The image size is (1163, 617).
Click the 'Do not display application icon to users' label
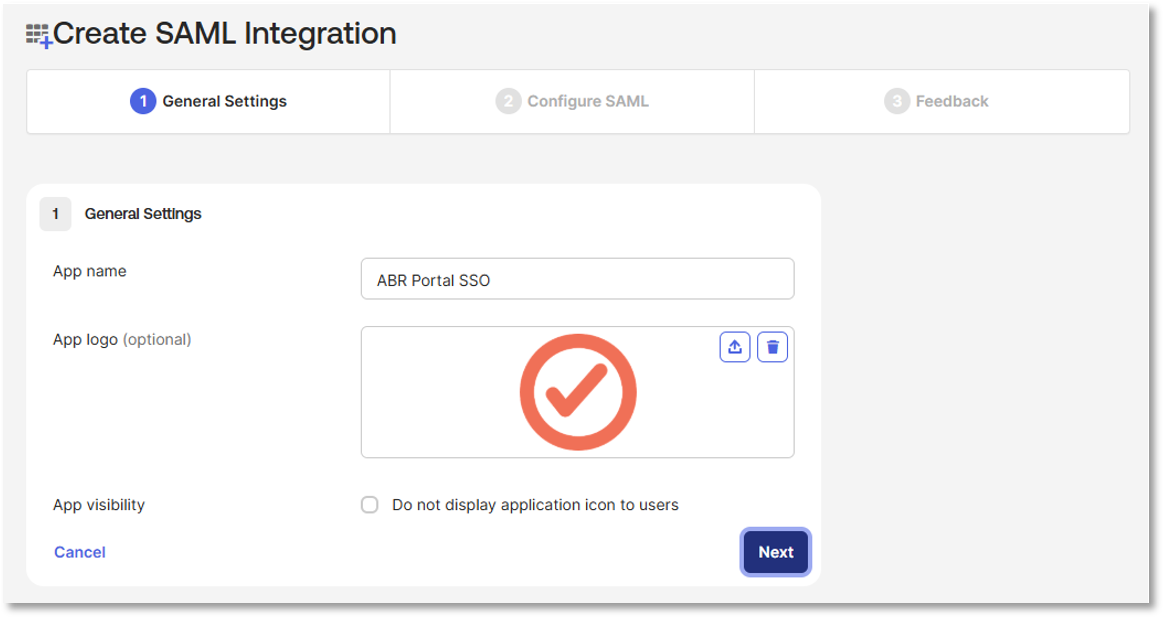[x=535, y=505]
